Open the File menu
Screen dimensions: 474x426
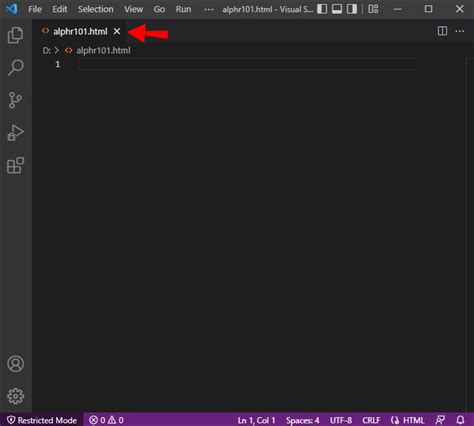(35, 9)
